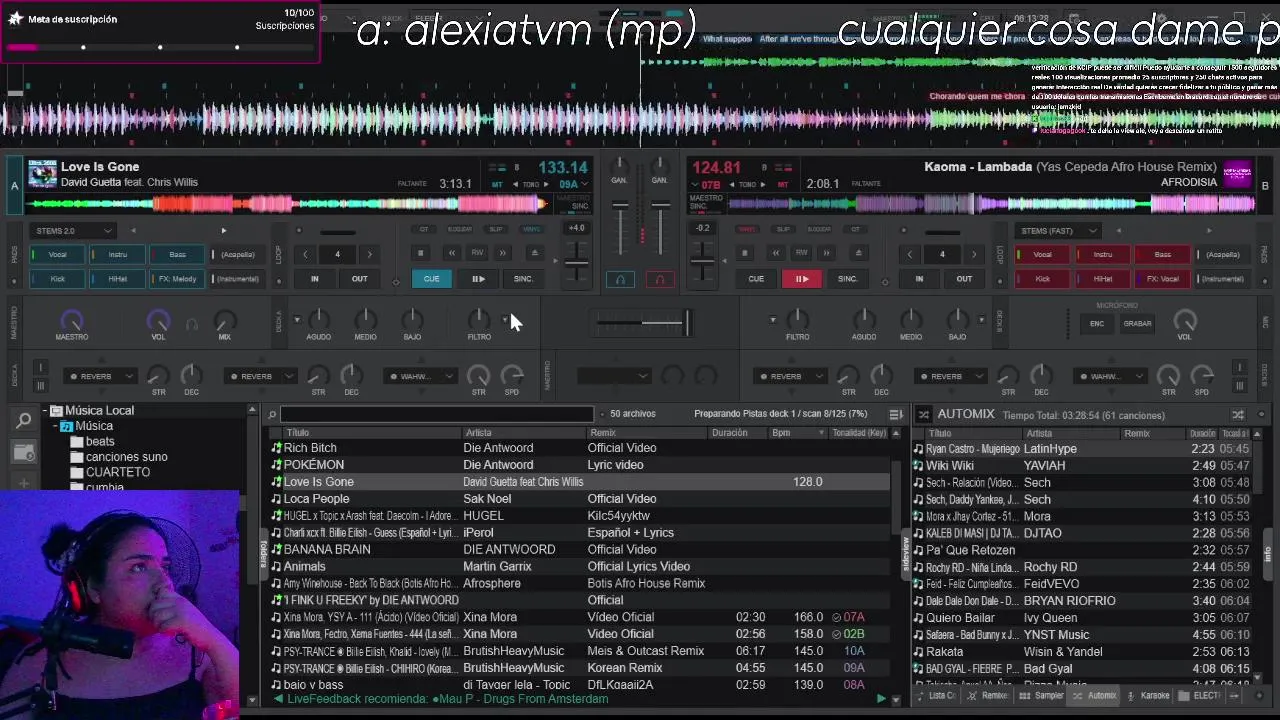The width and height of the screenshot is (1280, 720).
Task: Switch to the Sampler tab
Action: tap(1042, 696)
